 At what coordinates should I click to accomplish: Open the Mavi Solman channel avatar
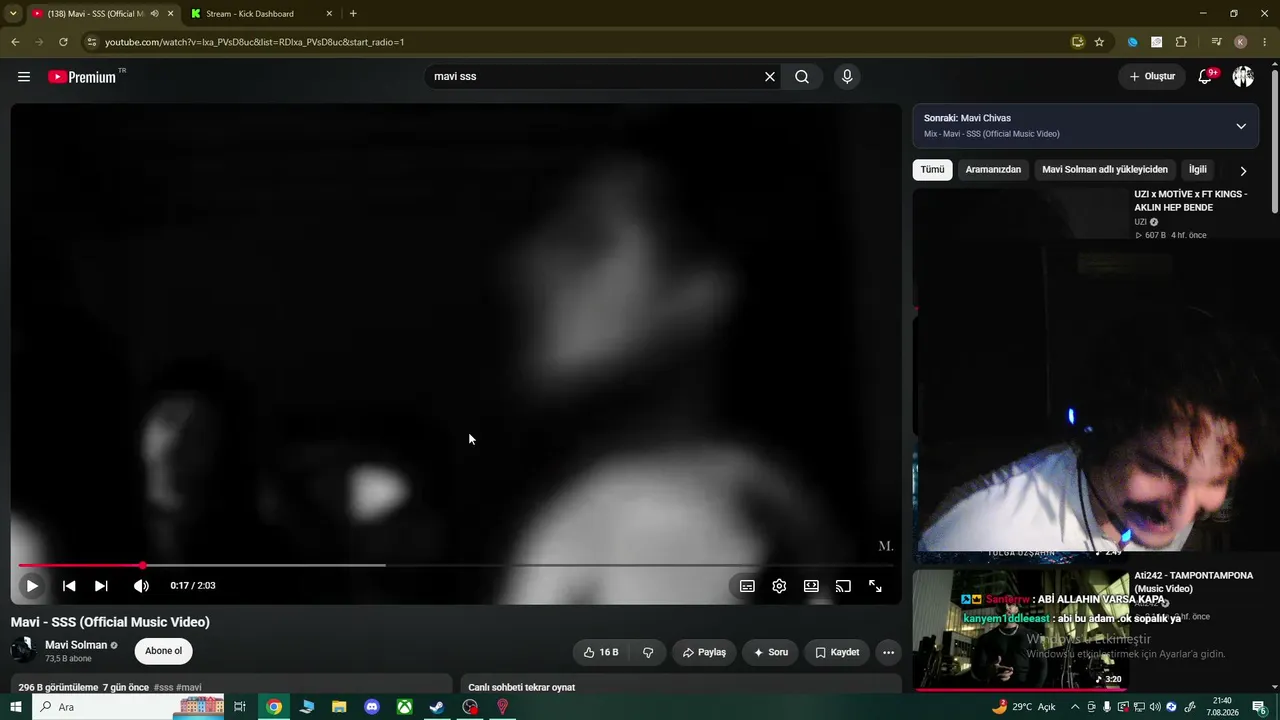click(23, 651)
